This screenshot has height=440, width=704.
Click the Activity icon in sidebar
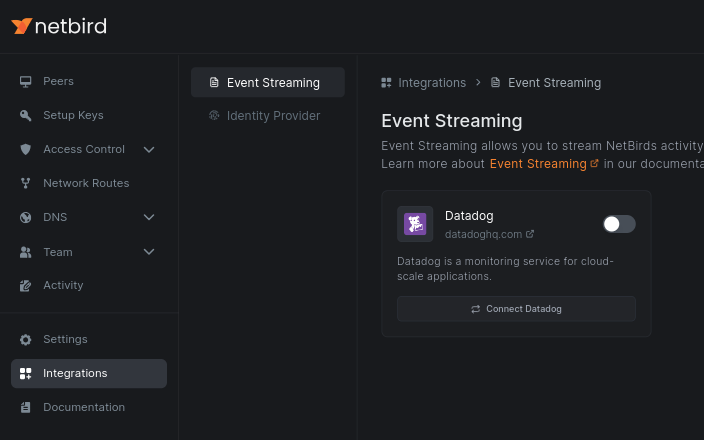pyautogui.click(x=26, y=285)
